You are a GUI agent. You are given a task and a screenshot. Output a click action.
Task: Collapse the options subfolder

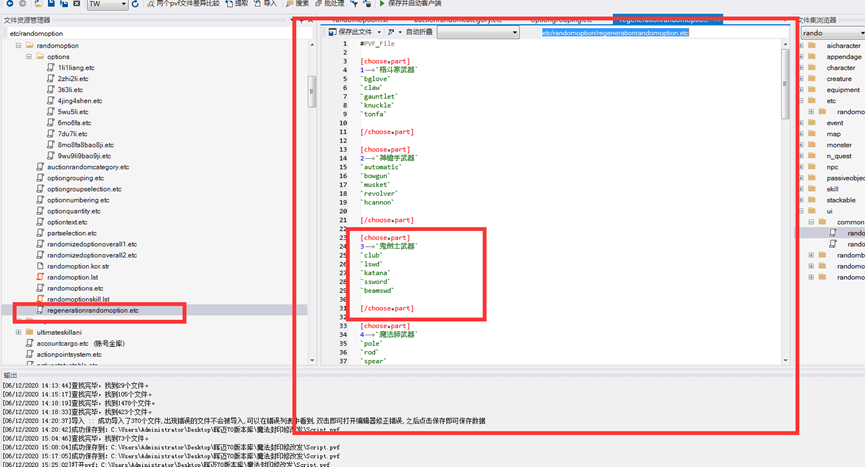26,57
